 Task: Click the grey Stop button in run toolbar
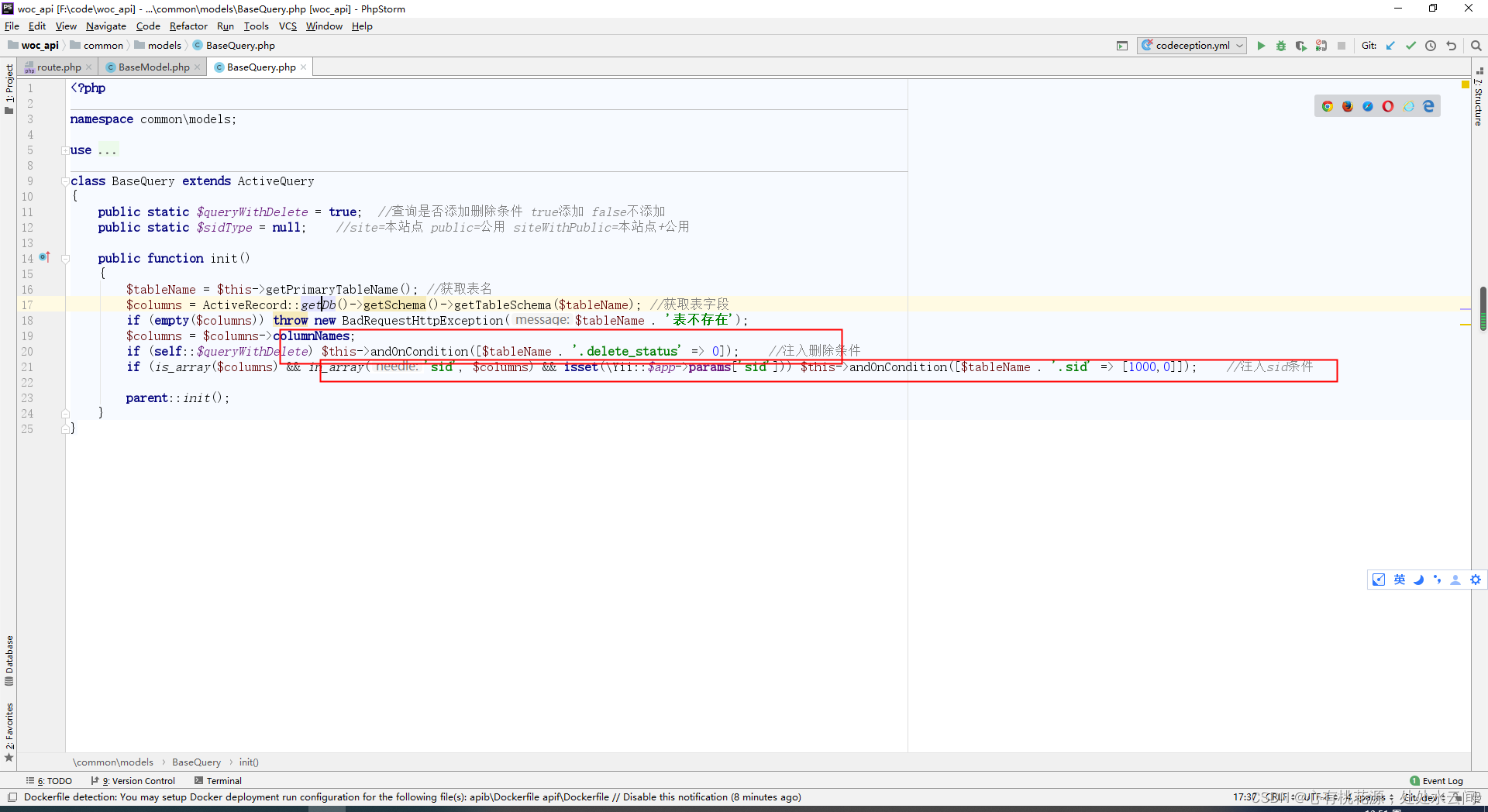point(1342,46)
